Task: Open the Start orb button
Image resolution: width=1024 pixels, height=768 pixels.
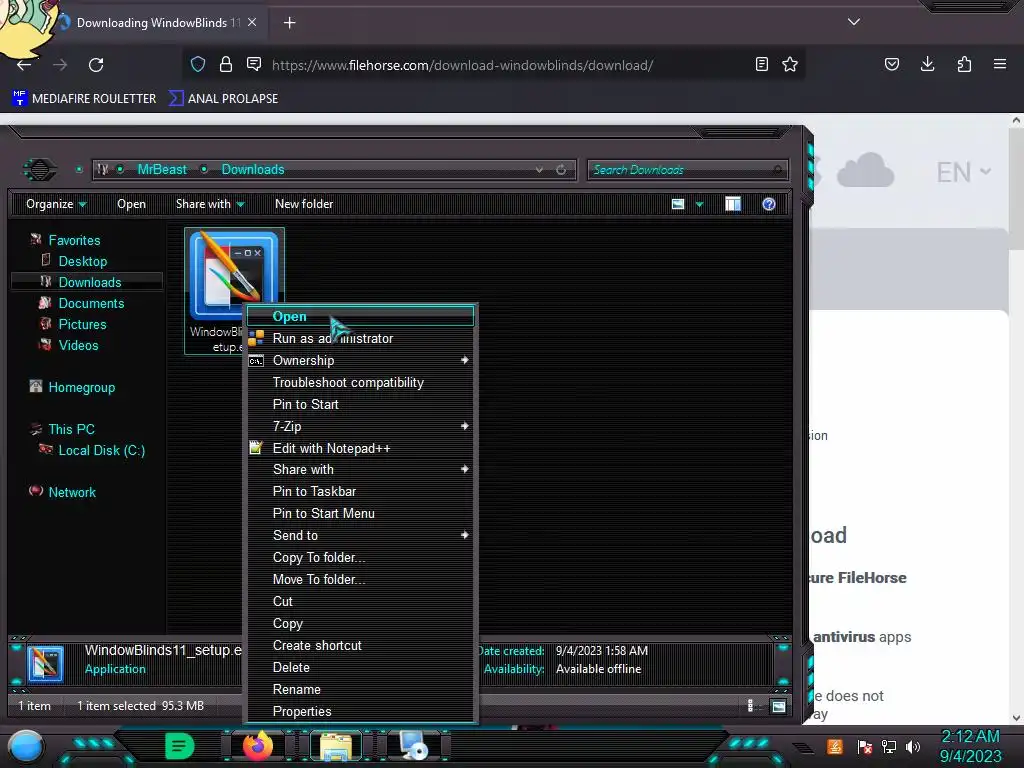Action: click(x=26, y=747)
